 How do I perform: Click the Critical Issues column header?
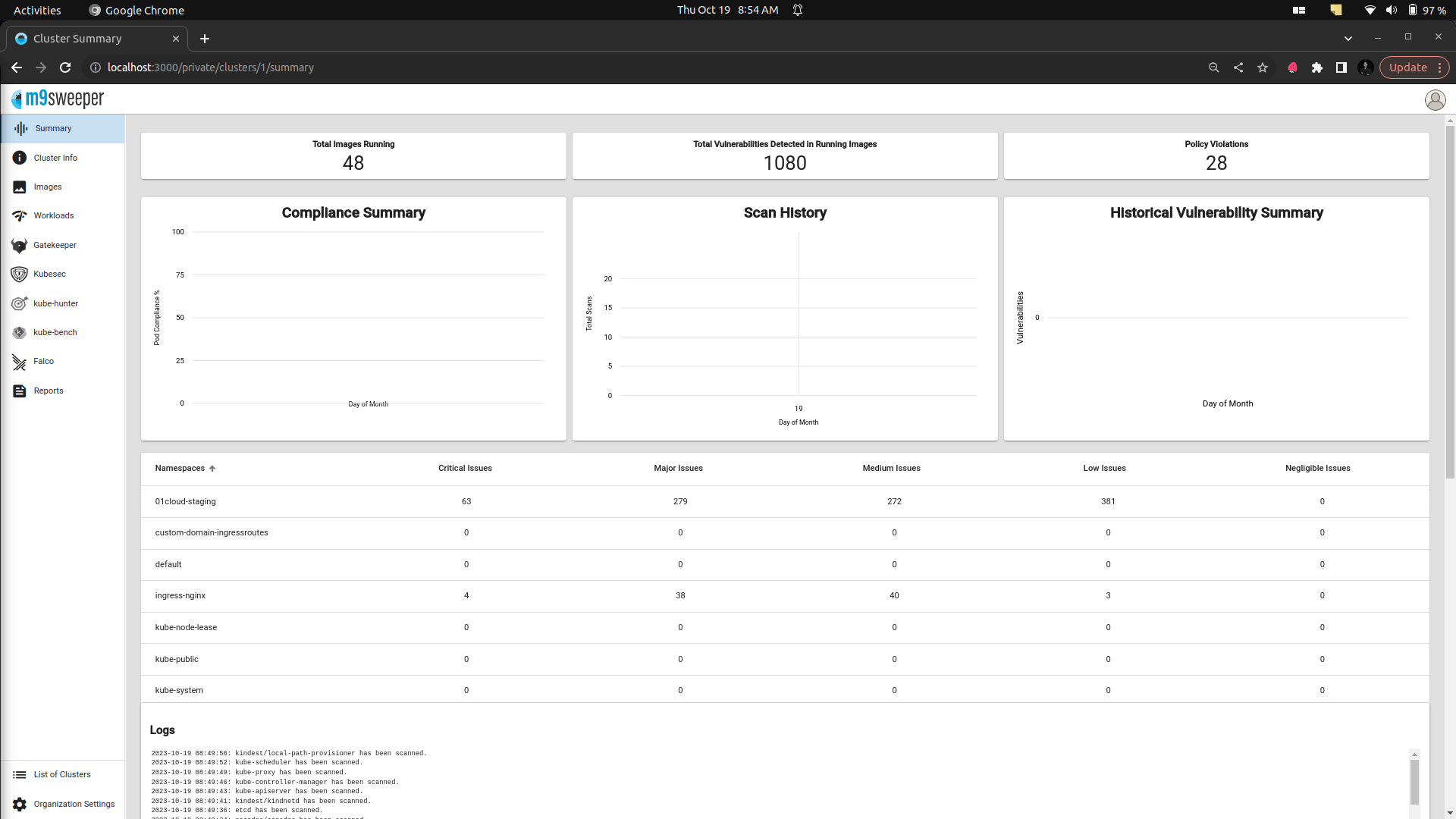pyautogui.click(x=465, y=468)
